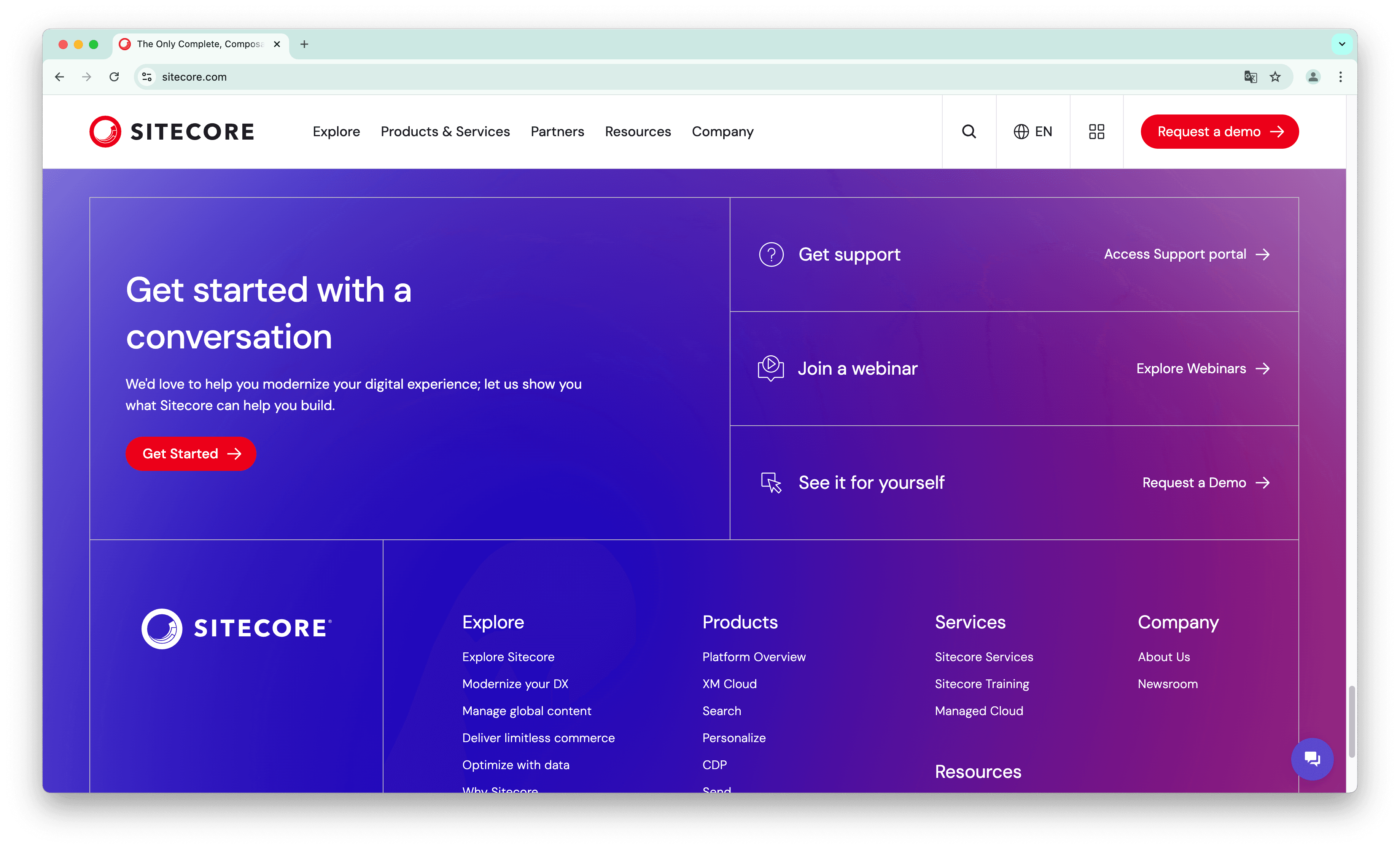
Task: Click the Resources footer column heading
Action: (x=978, y=772)
